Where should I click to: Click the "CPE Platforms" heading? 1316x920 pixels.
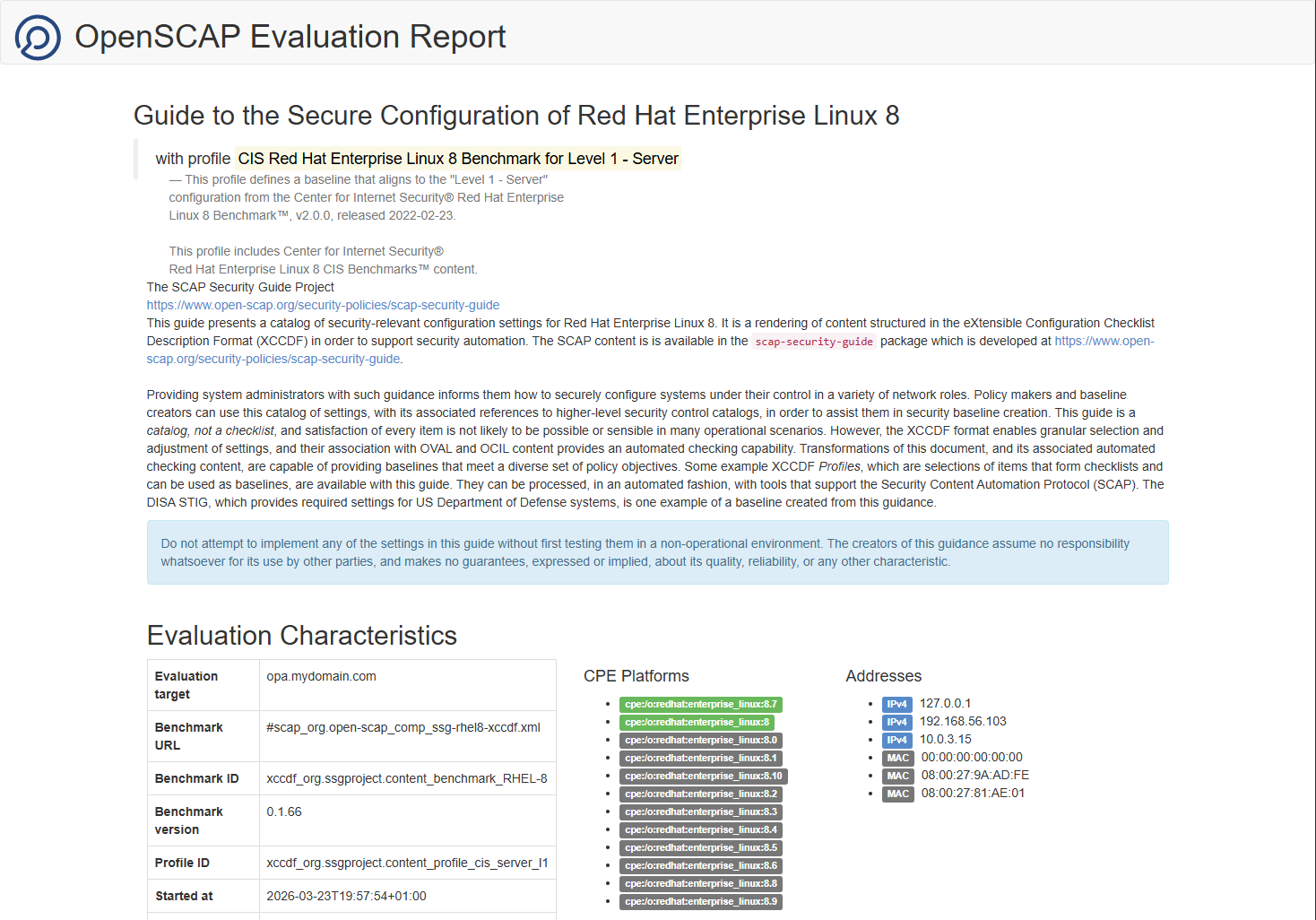tap(636, 676)
